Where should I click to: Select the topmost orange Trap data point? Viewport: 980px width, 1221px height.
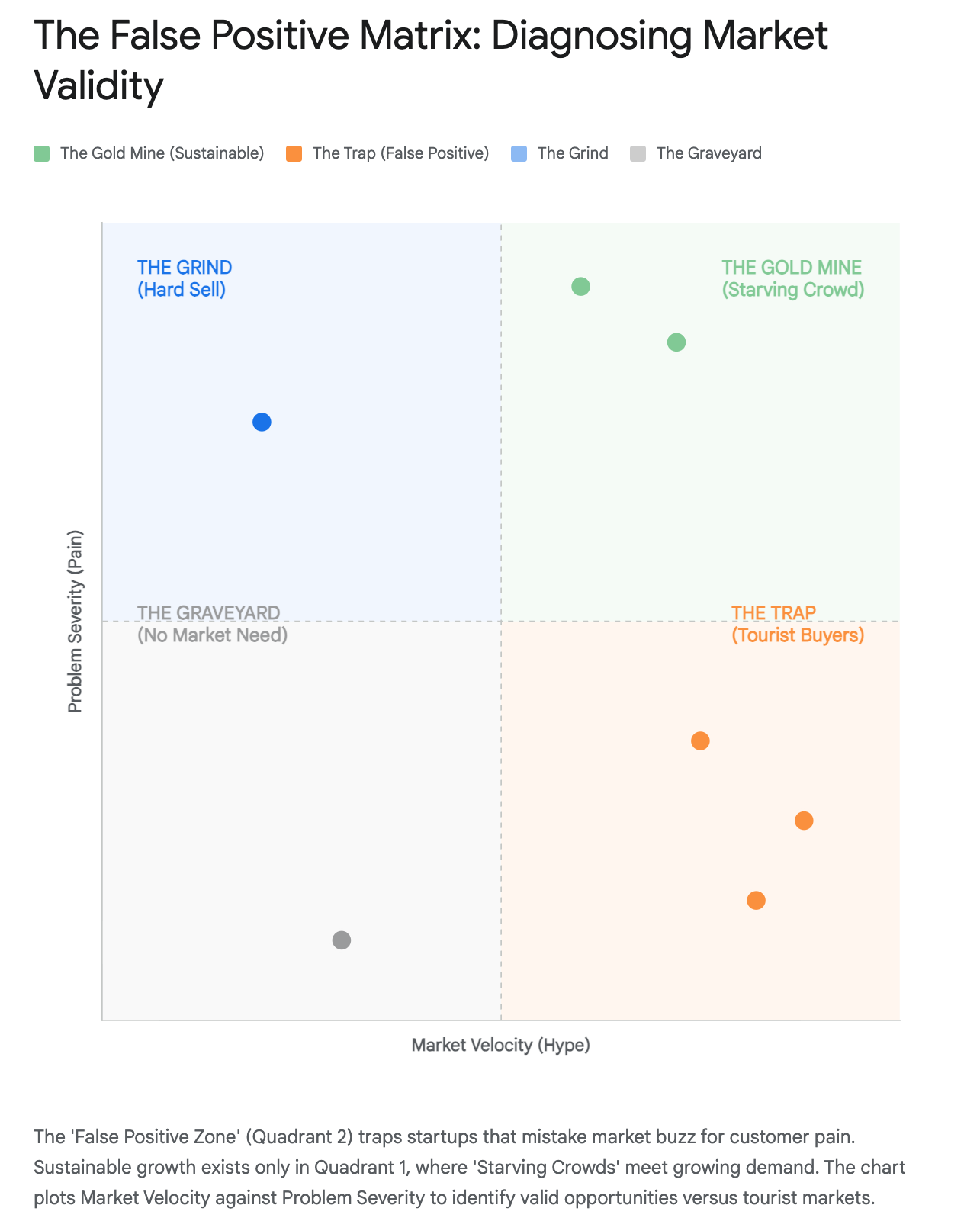click(700, 741)
